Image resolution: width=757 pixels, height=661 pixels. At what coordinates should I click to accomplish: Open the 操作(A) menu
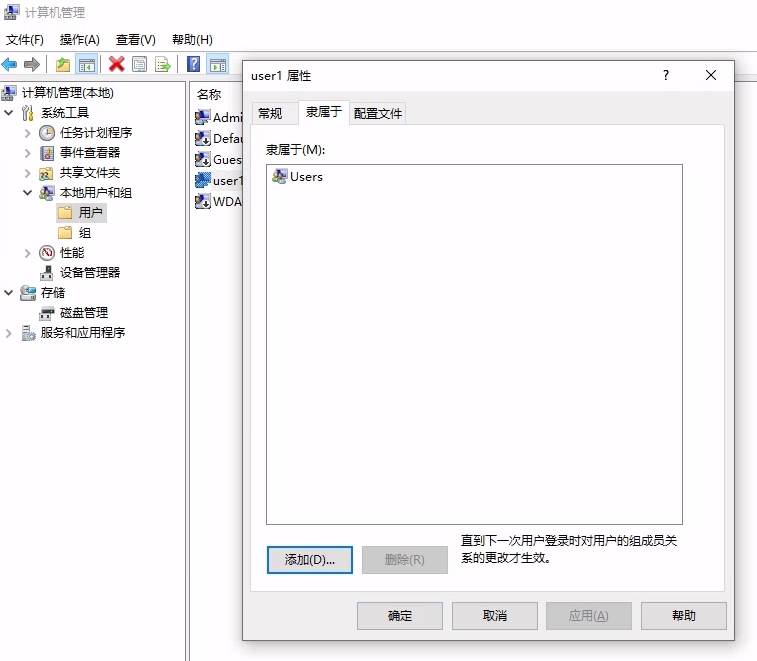79,40
